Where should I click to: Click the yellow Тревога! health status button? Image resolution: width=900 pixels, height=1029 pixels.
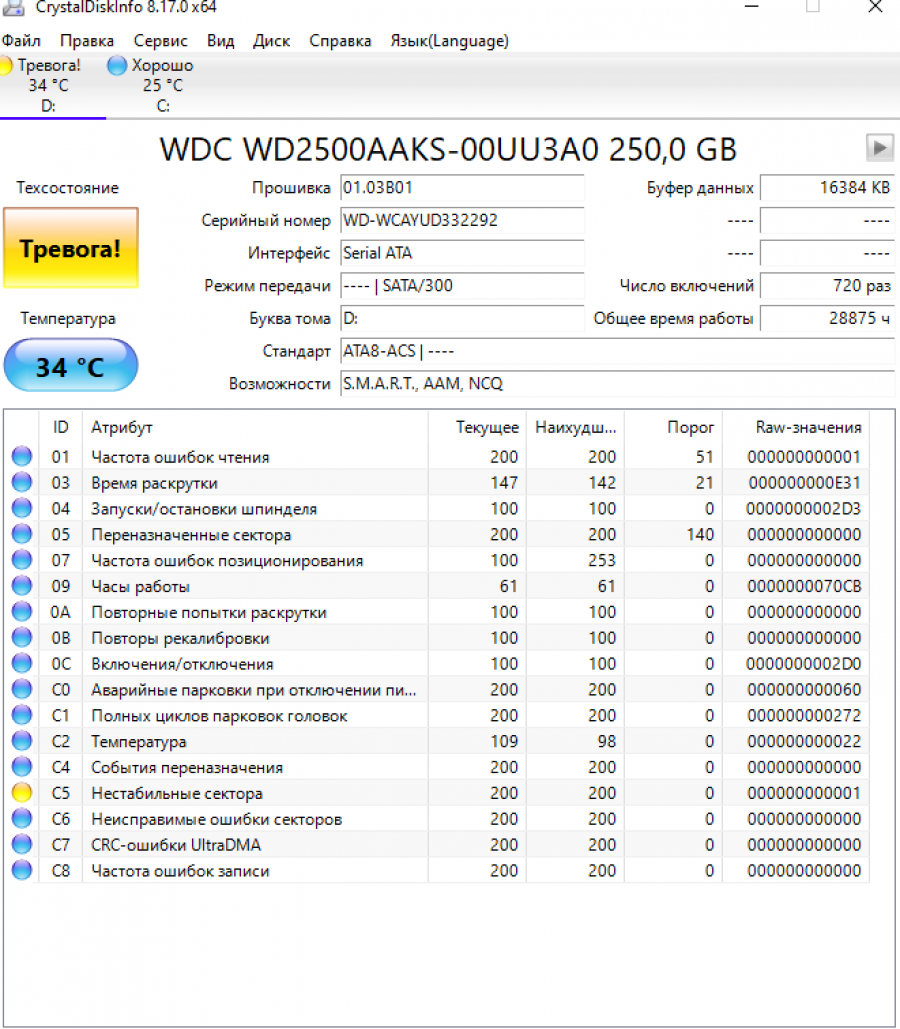[70, 249]
